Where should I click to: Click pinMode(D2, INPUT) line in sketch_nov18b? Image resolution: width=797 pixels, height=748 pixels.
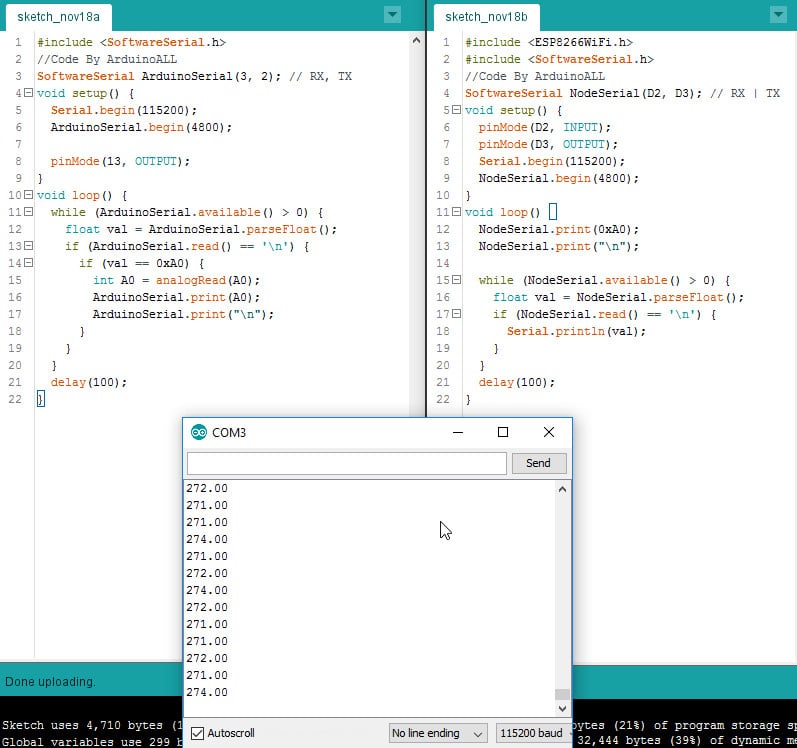[x=544, y=127]
